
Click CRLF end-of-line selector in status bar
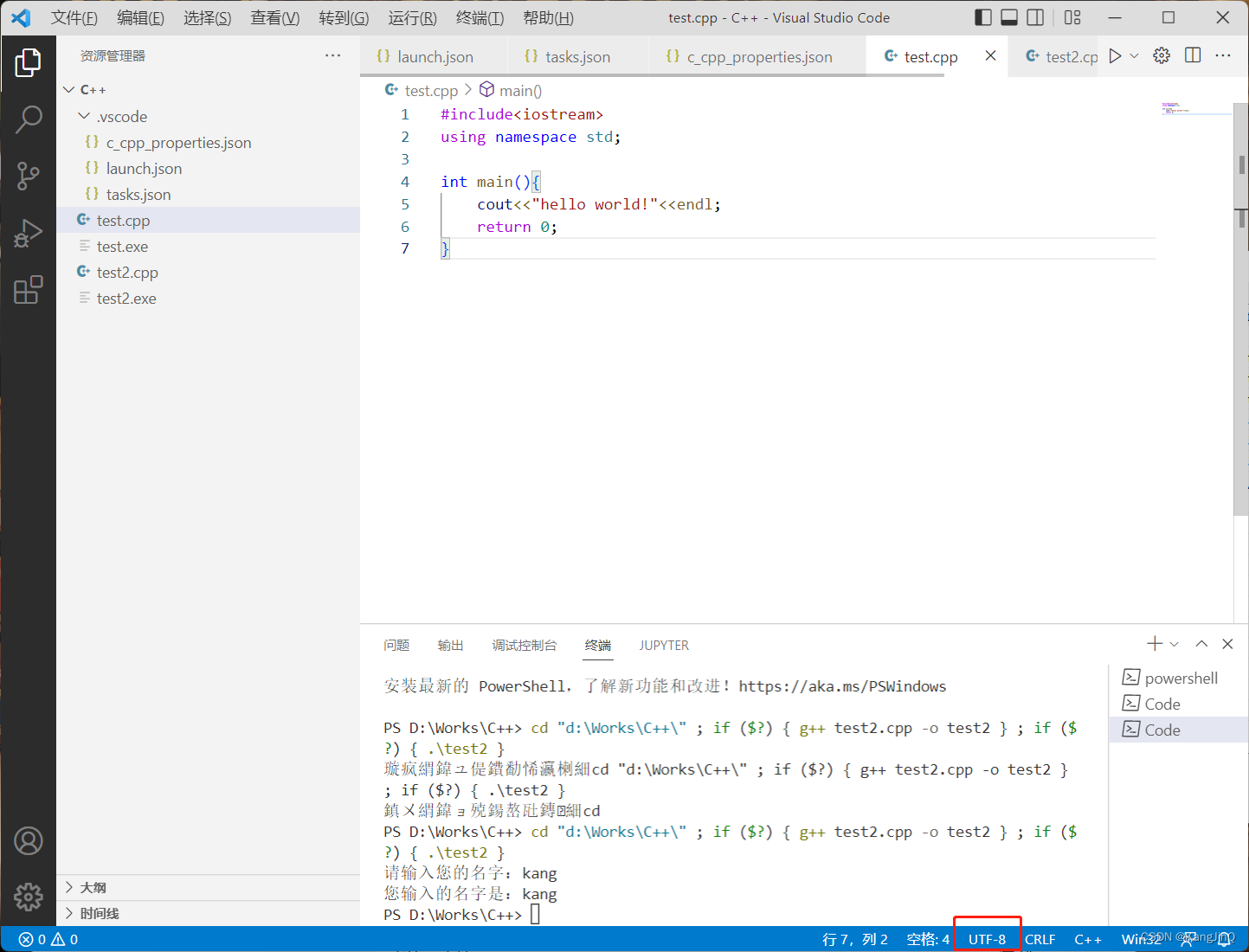(1040, 939)
